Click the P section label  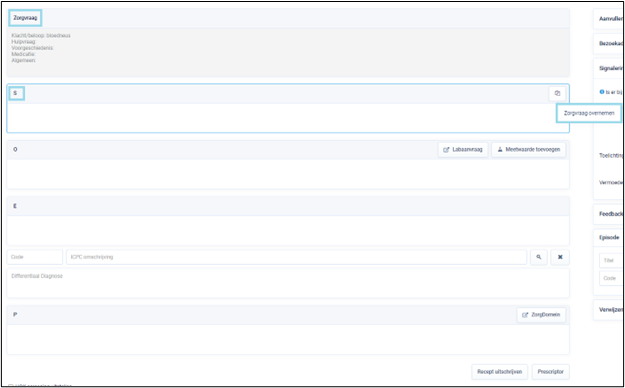(15, 315)
